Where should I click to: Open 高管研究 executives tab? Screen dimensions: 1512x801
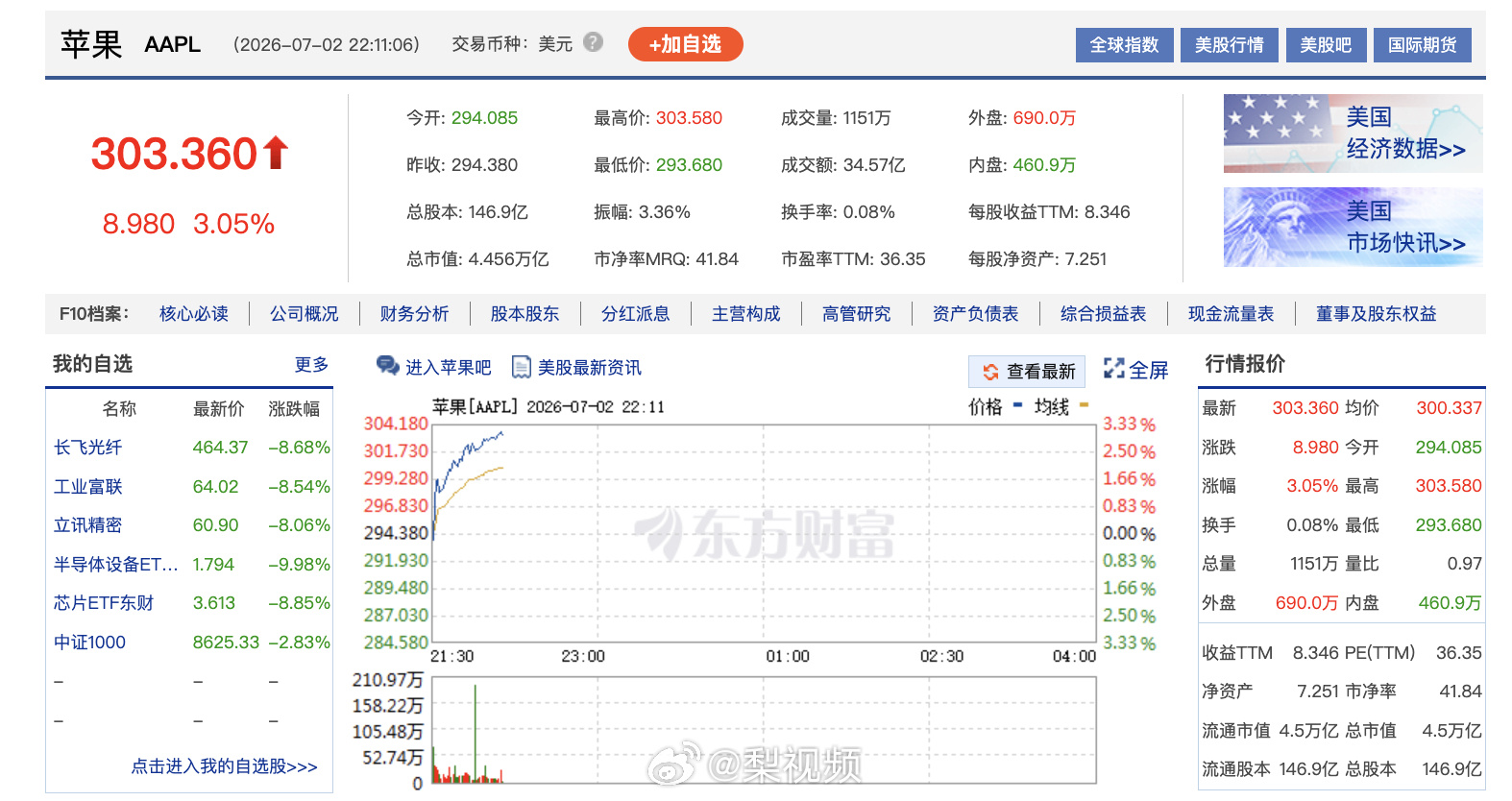point(857,314)
